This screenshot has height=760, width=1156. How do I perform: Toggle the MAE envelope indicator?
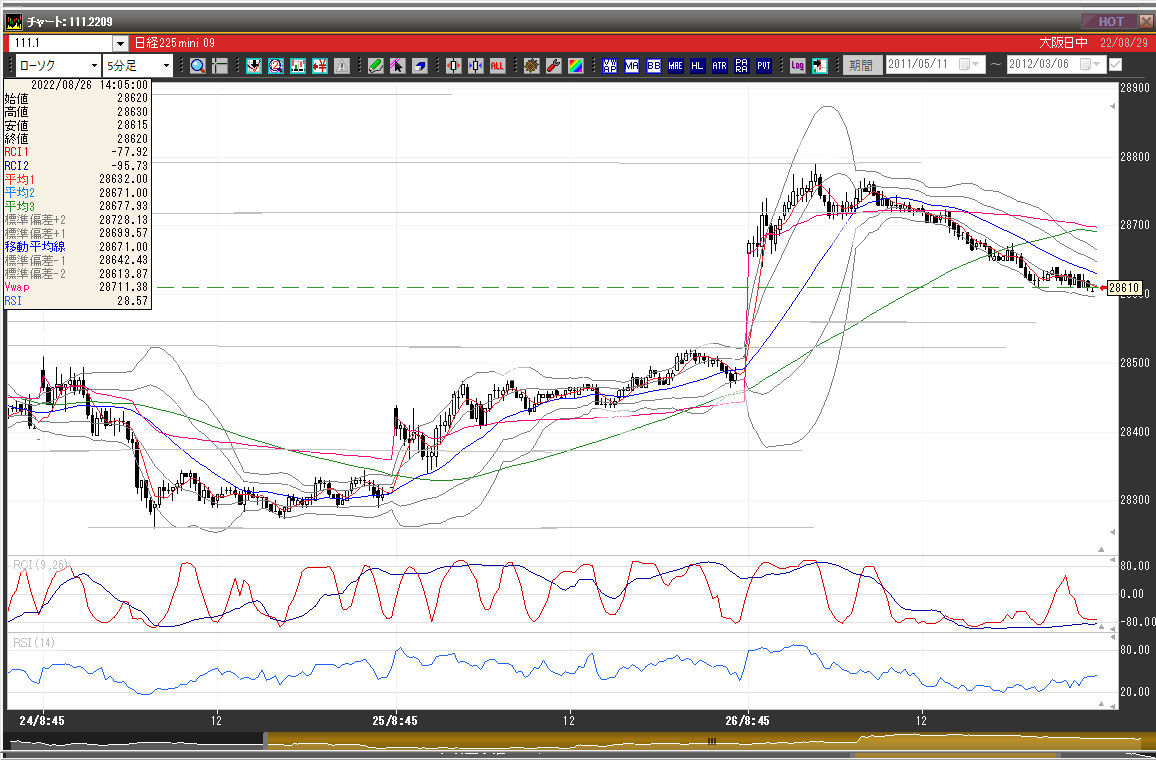coord(675,66)
